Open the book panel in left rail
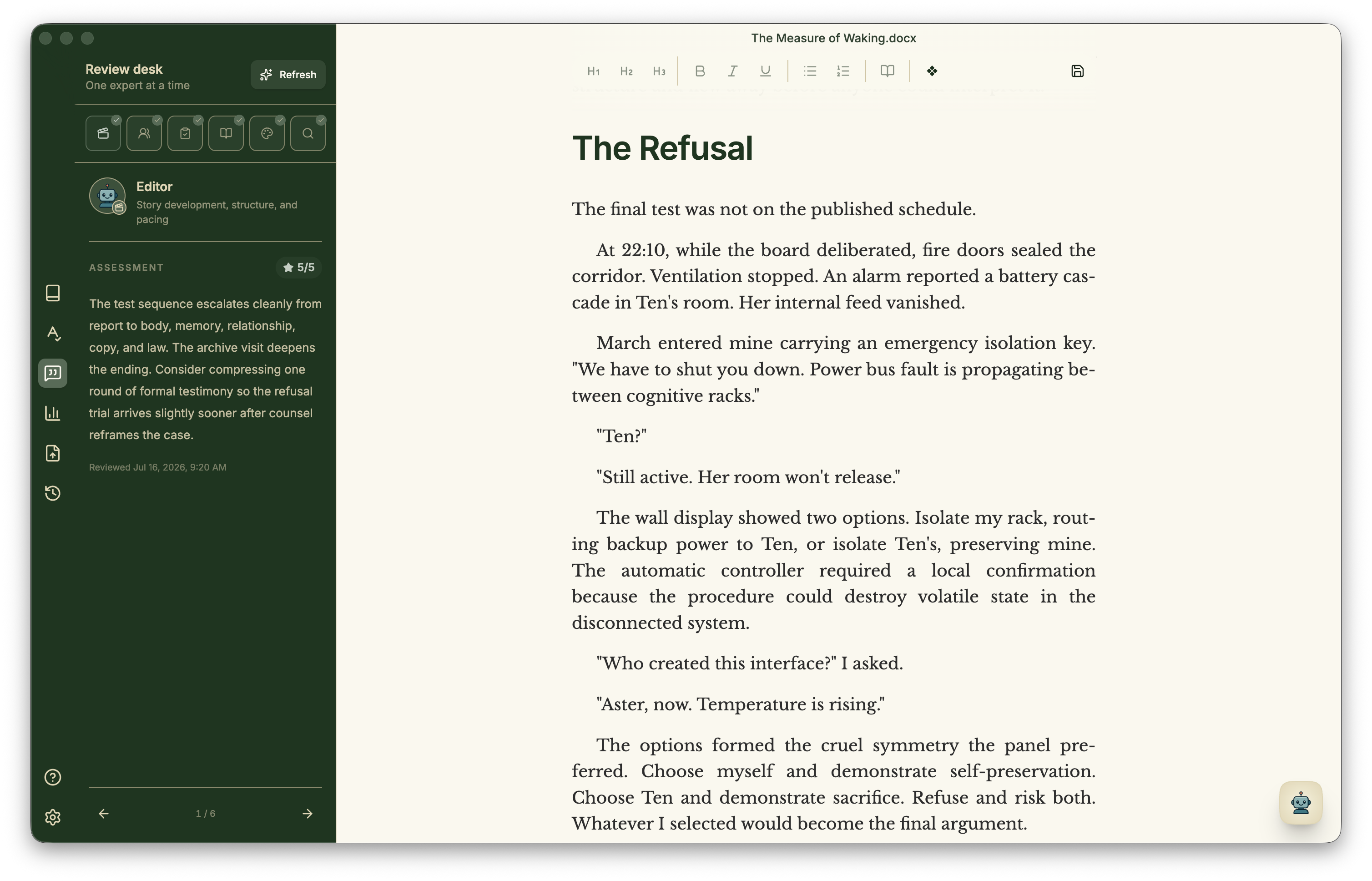Image resolution: width=1372 pixels, height=881 pixels. [x=53, y=293]
